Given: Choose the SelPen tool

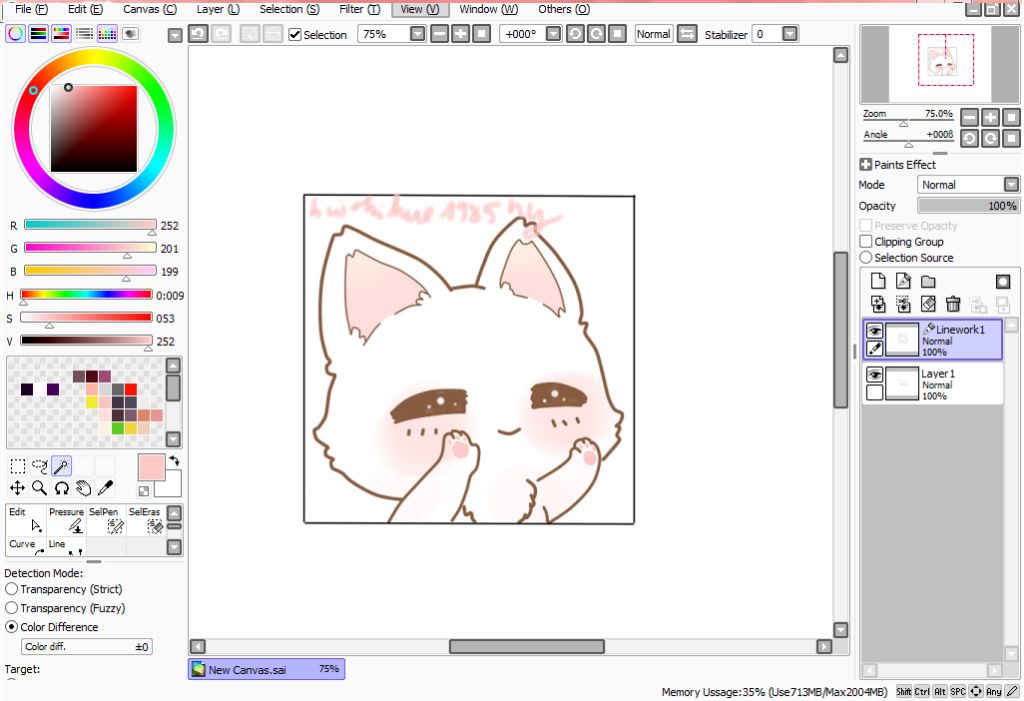Looking at the screenshot, I should (106, 520).
